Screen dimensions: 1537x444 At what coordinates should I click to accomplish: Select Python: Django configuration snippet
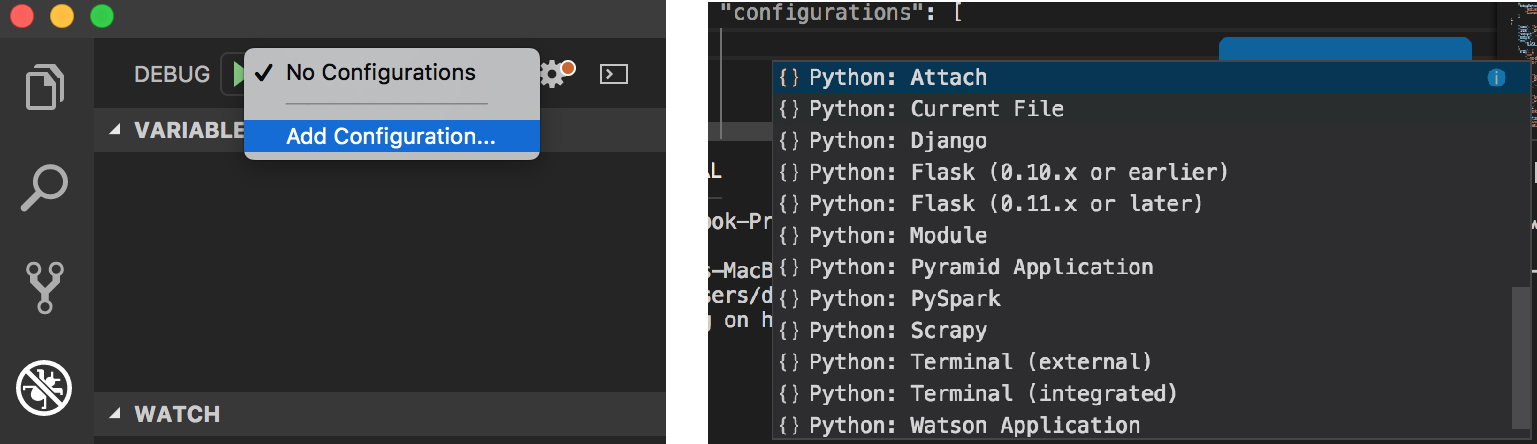point(897,141)
